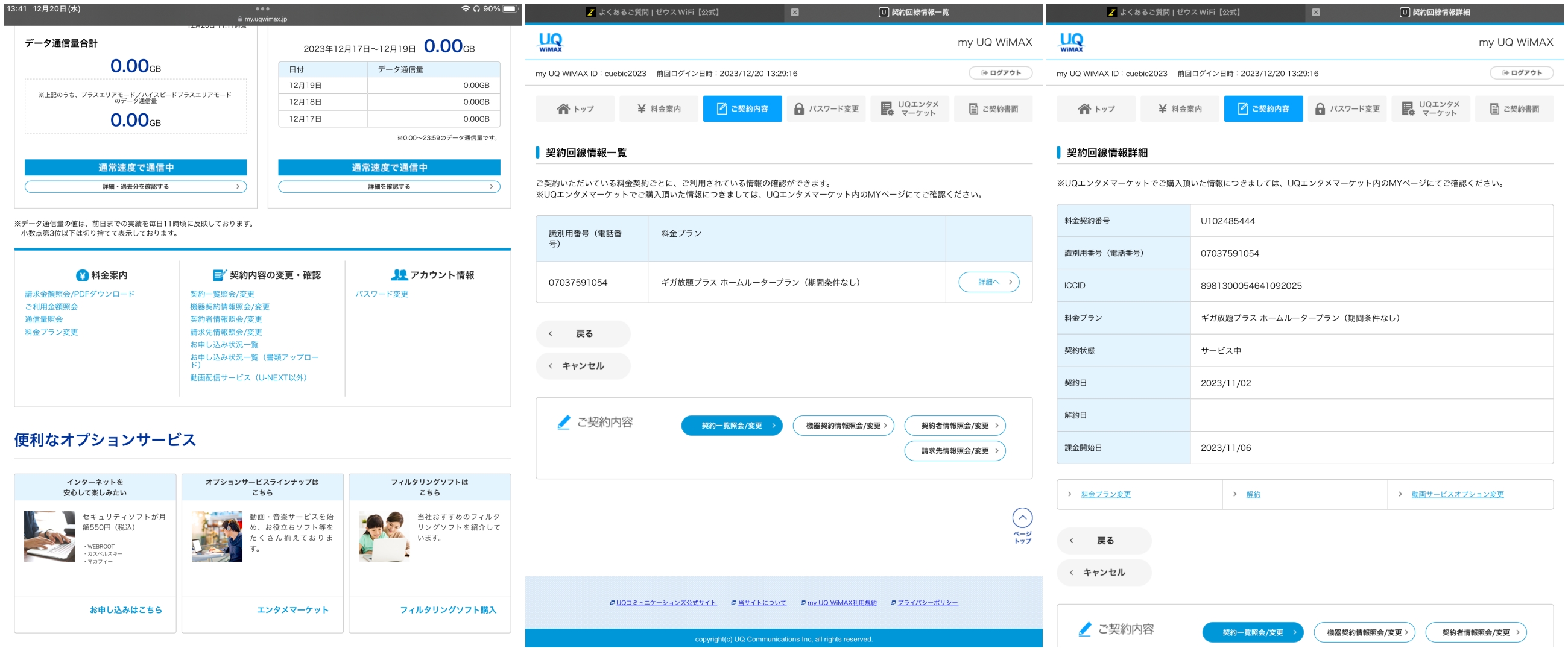Viewport: 1568px width, 651px height.
Task: Open トップ home menu in right window
Action: [1096, 109]
